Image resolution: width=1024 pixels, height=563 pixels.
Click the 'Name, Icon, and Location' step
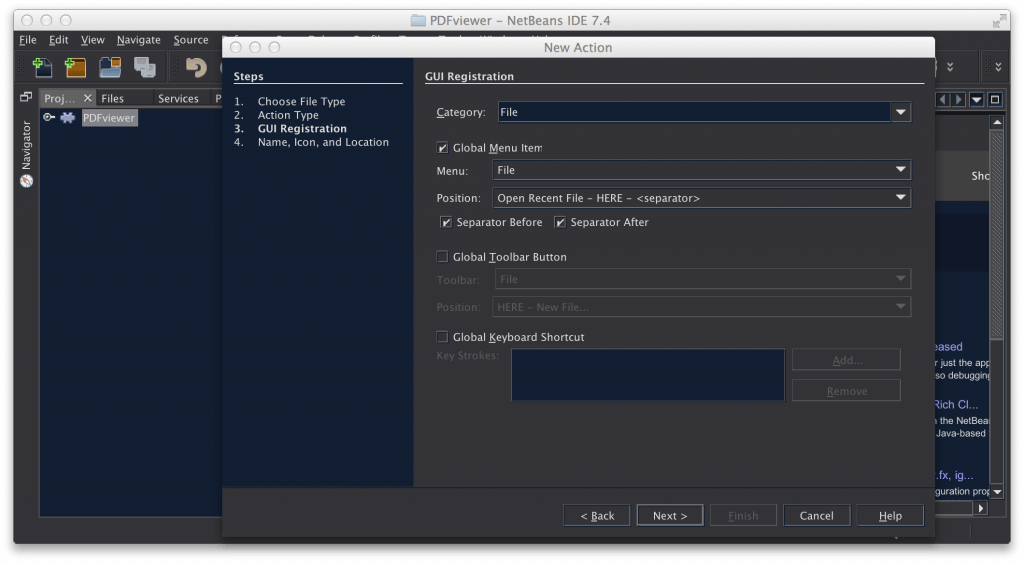[x=323, y=142]
